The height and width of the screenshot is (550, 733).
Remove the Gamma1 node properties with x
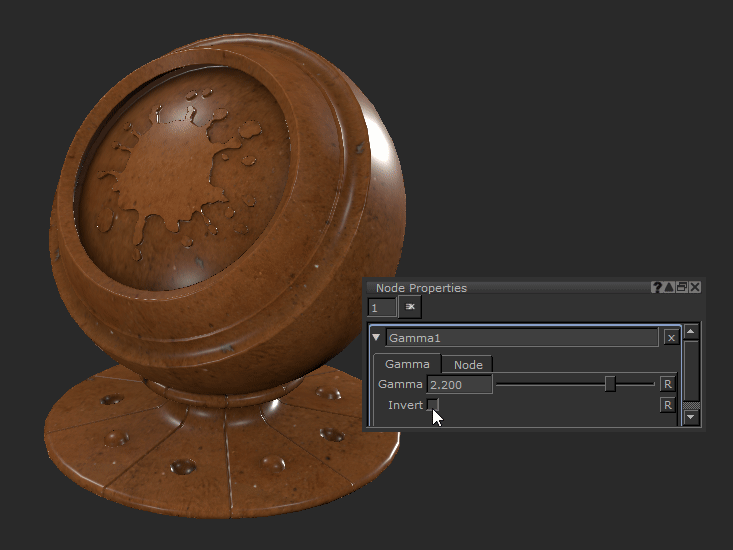[671, 338]
